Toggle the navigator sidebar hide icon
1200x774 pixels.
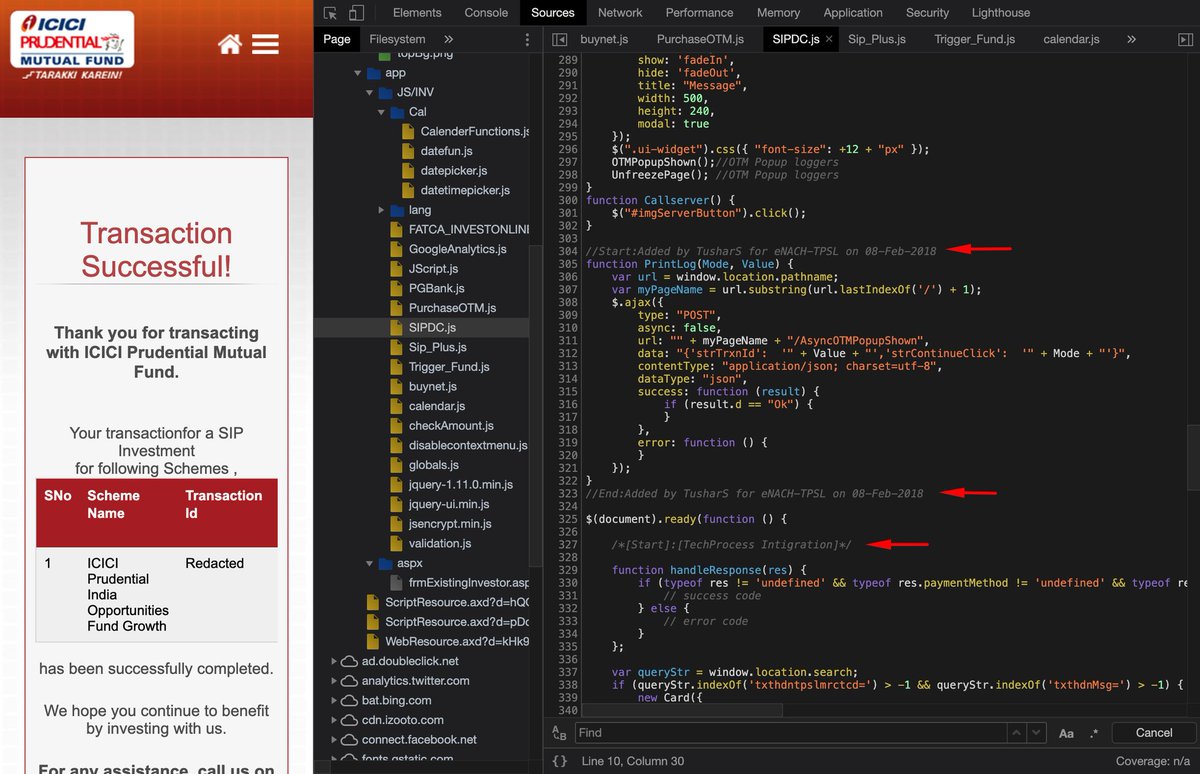click(560, 39)
